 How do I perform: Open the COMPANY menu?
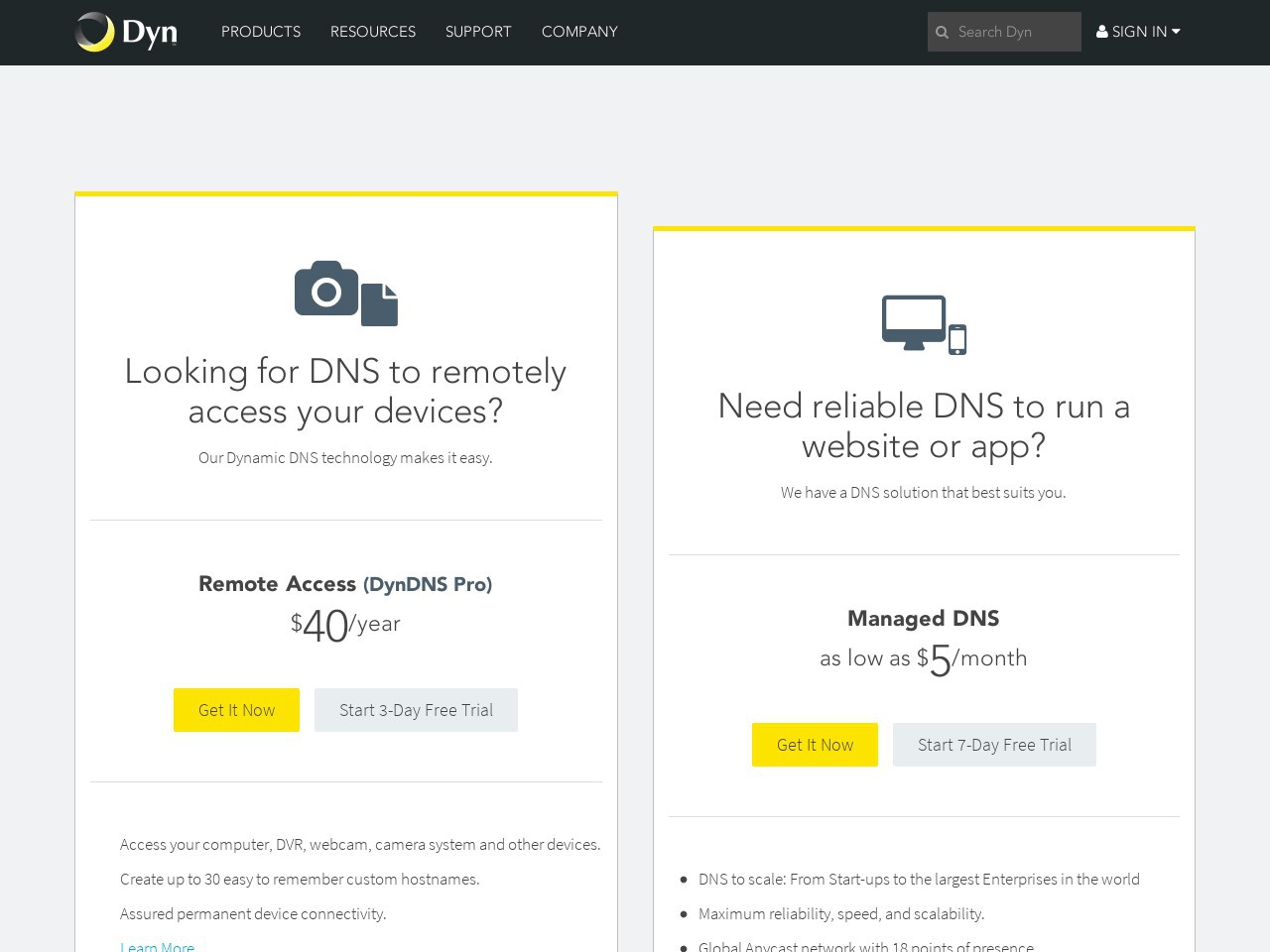579,32
